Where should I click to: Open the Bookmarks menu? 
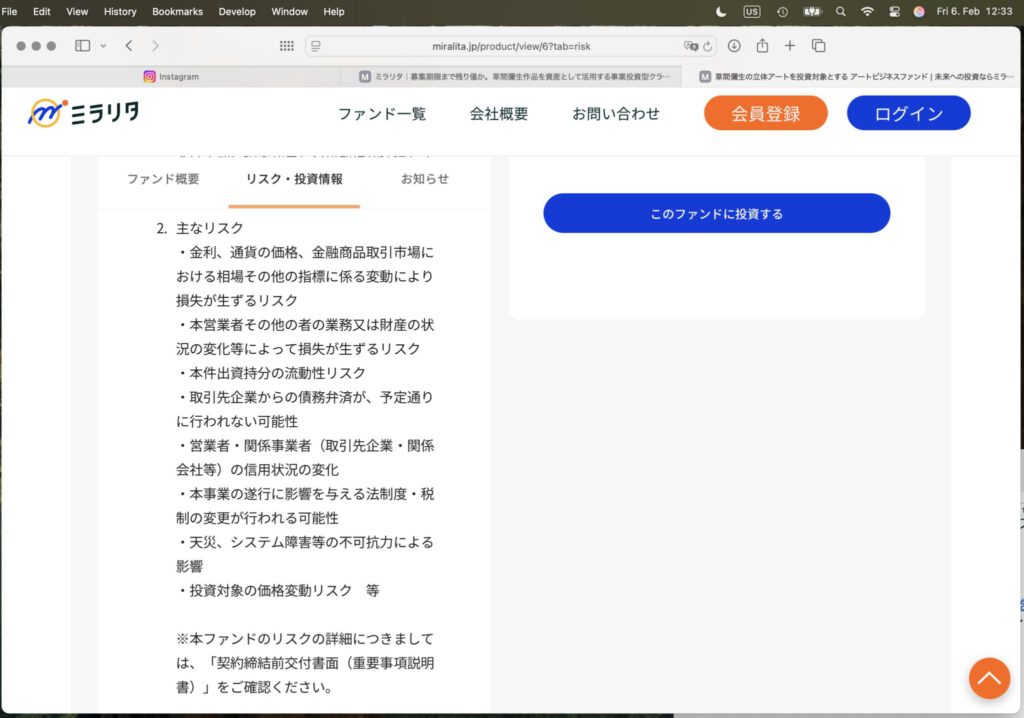177,12
